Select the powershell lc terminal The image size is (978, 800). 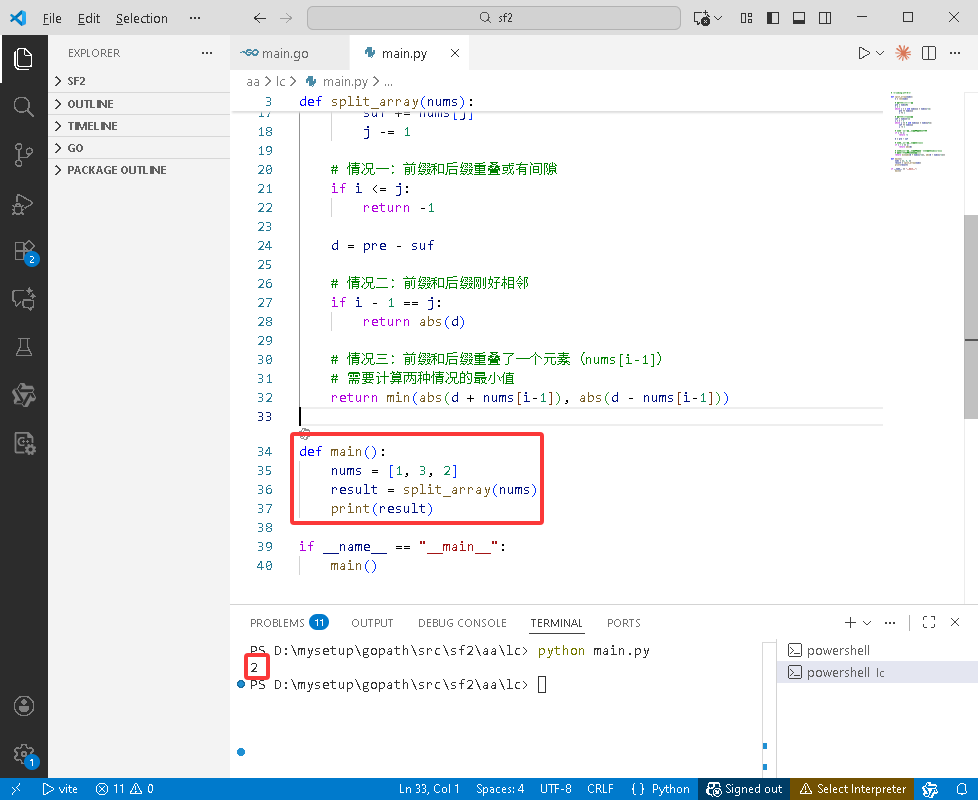click(x=877, y=672)
